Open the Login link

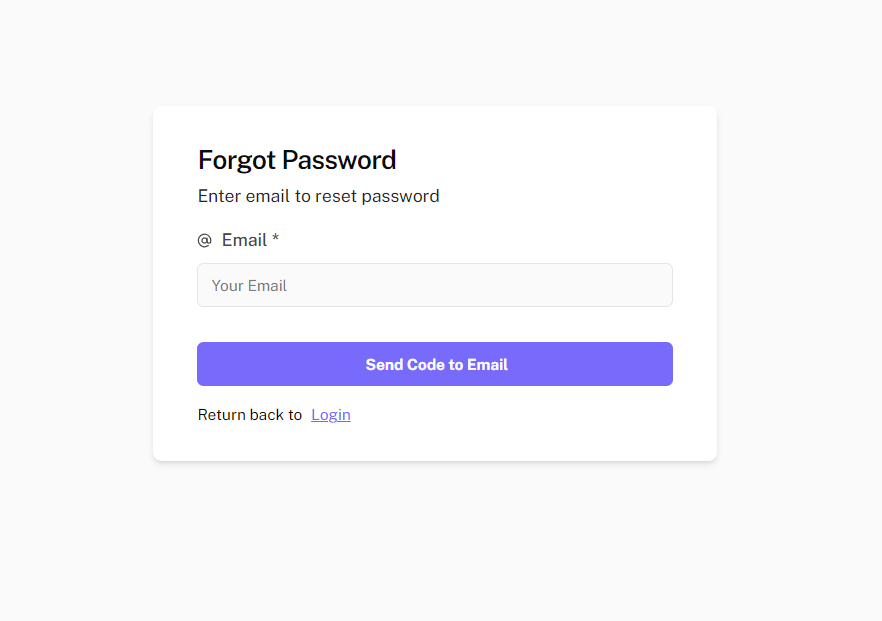(331, 415)
